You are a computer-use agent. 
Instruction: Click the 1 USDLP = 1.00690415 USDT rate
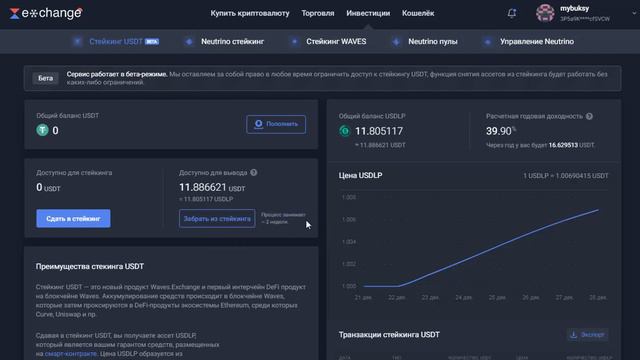[566, 176]
